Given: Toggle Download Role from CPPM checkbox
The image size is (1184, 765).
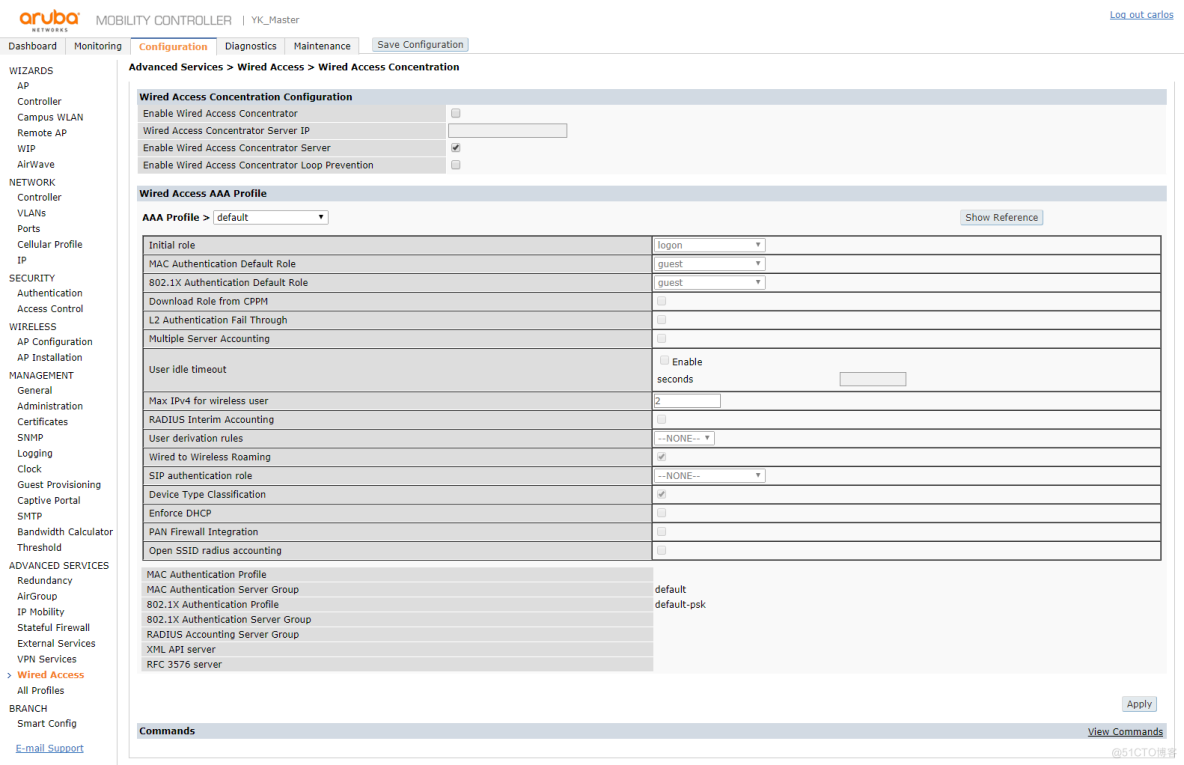Looking at the screenshot, I should [661, 301].
